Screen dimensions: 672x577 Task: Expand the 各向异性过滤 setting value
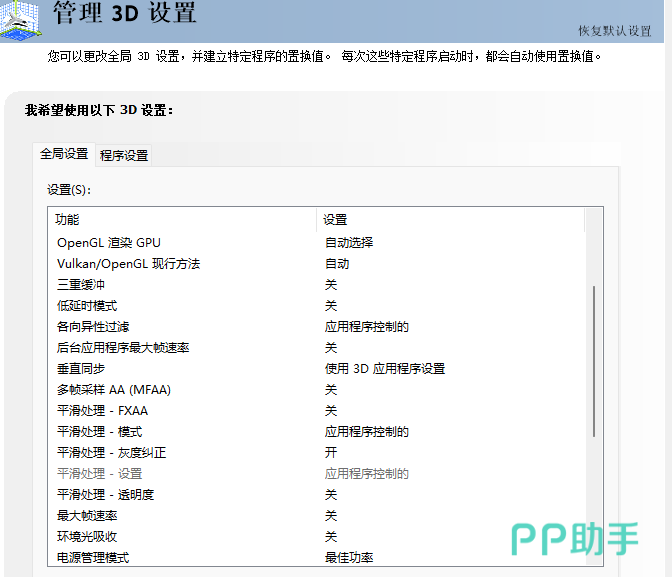click(366, 327)
